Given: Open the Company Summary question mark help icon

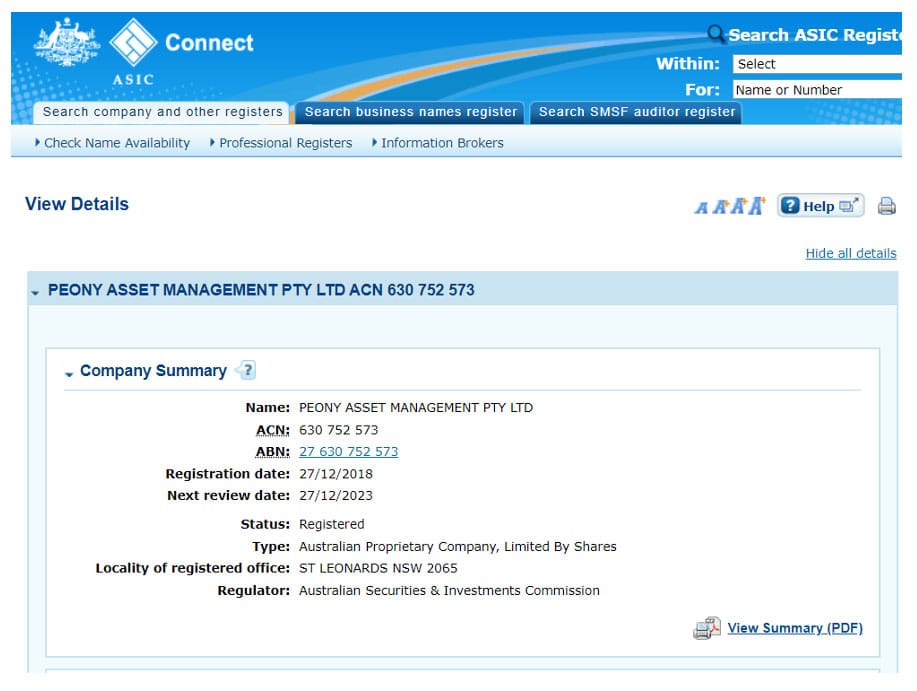Looking at the screenshot, I should pyautogui.click(x=246, y=370).
